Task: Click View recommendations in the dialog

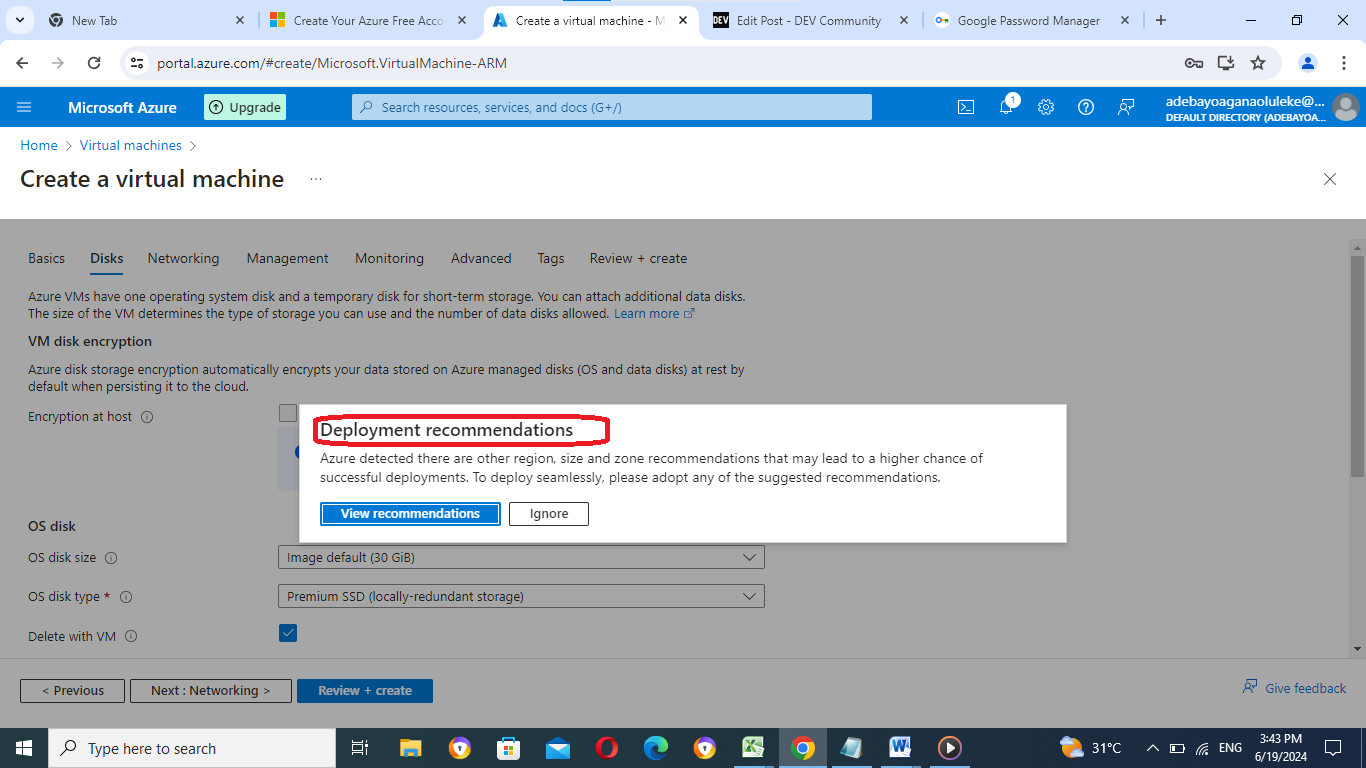Action: click(410, 514)
